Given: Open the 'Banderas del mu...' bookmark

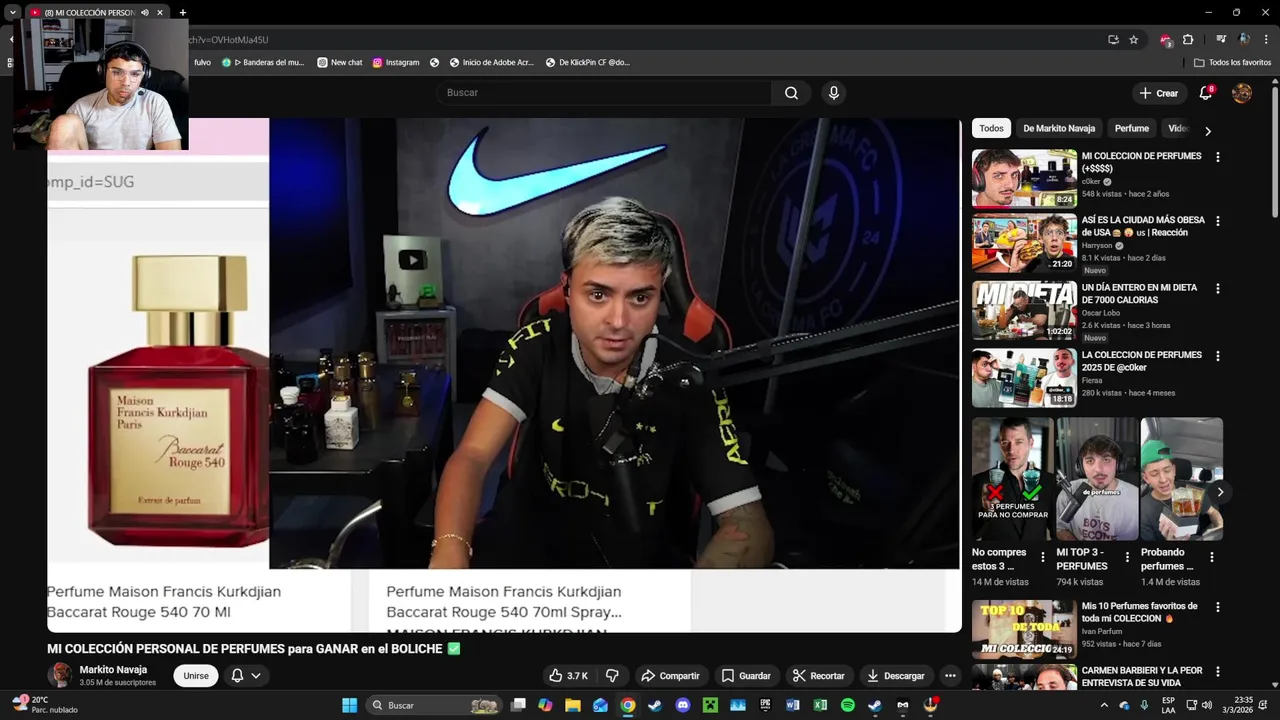Looking at the screenshot, I should coord(262,62).
